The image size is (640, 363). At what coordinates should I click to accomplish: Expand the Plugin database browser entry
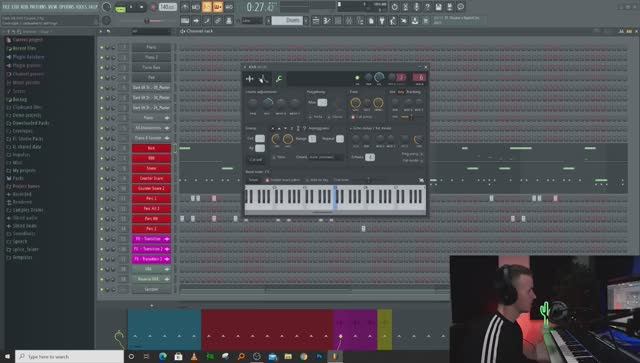pos(28,57)
